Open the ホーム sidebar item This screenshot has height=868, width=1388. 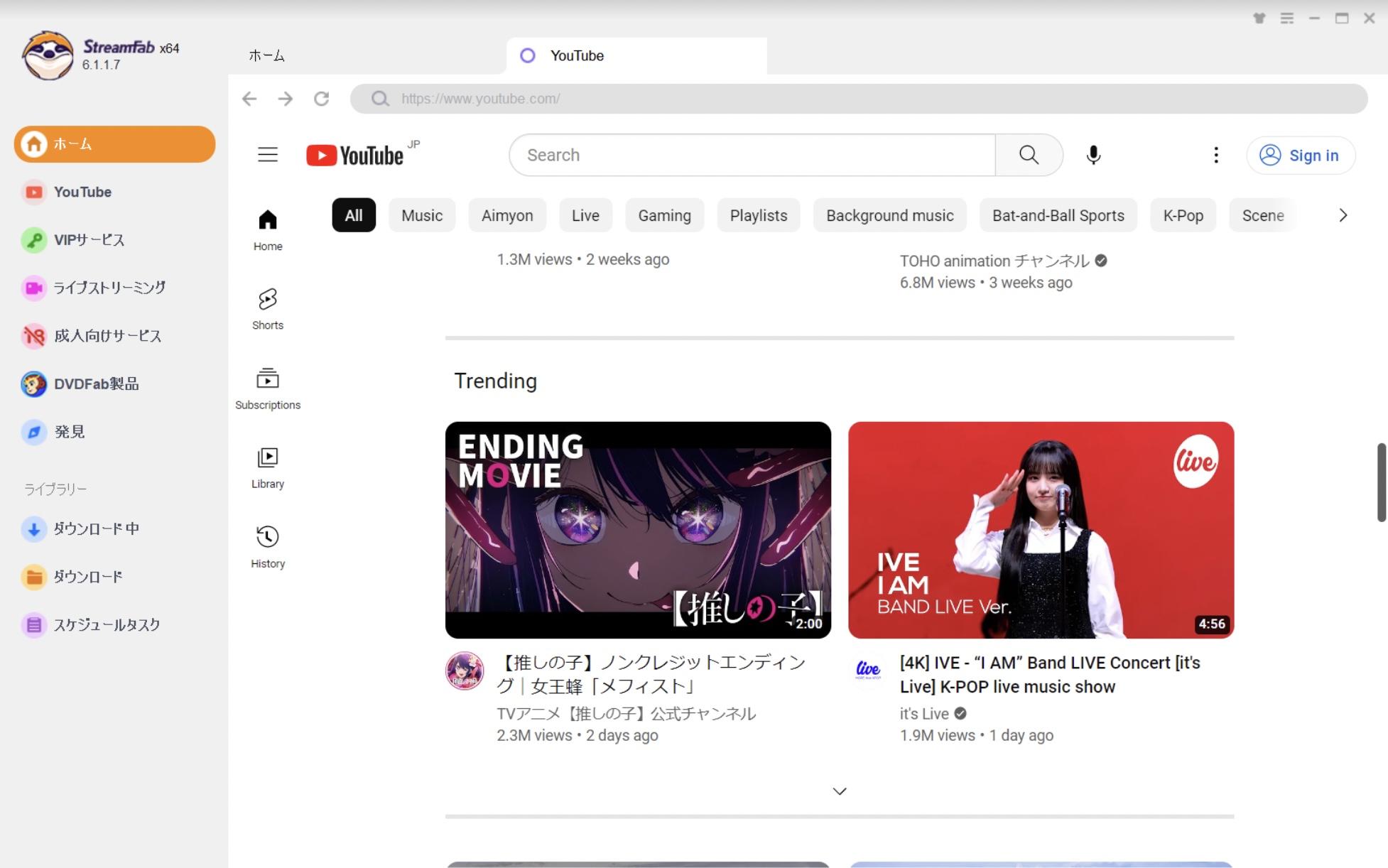click(114, 144)
